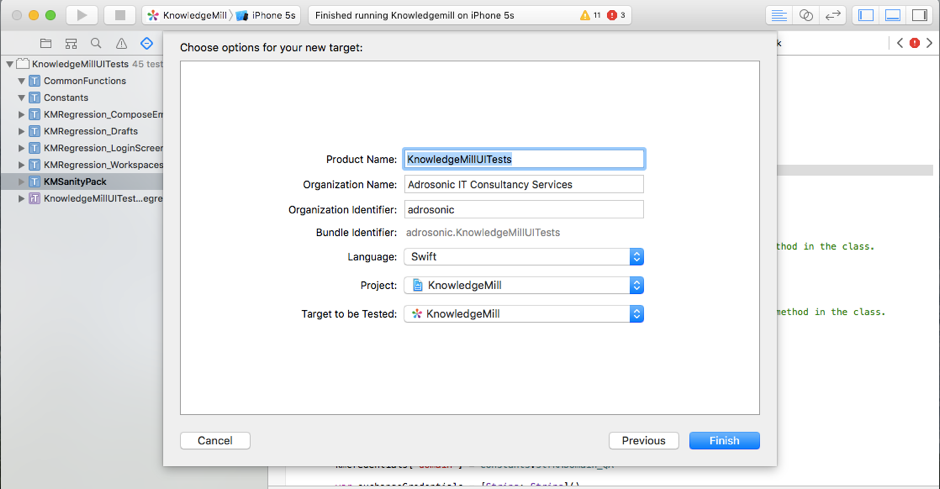Click the Run (play) button
The height and width of the screenshot is (489, 940).
(x=81, y=15)
